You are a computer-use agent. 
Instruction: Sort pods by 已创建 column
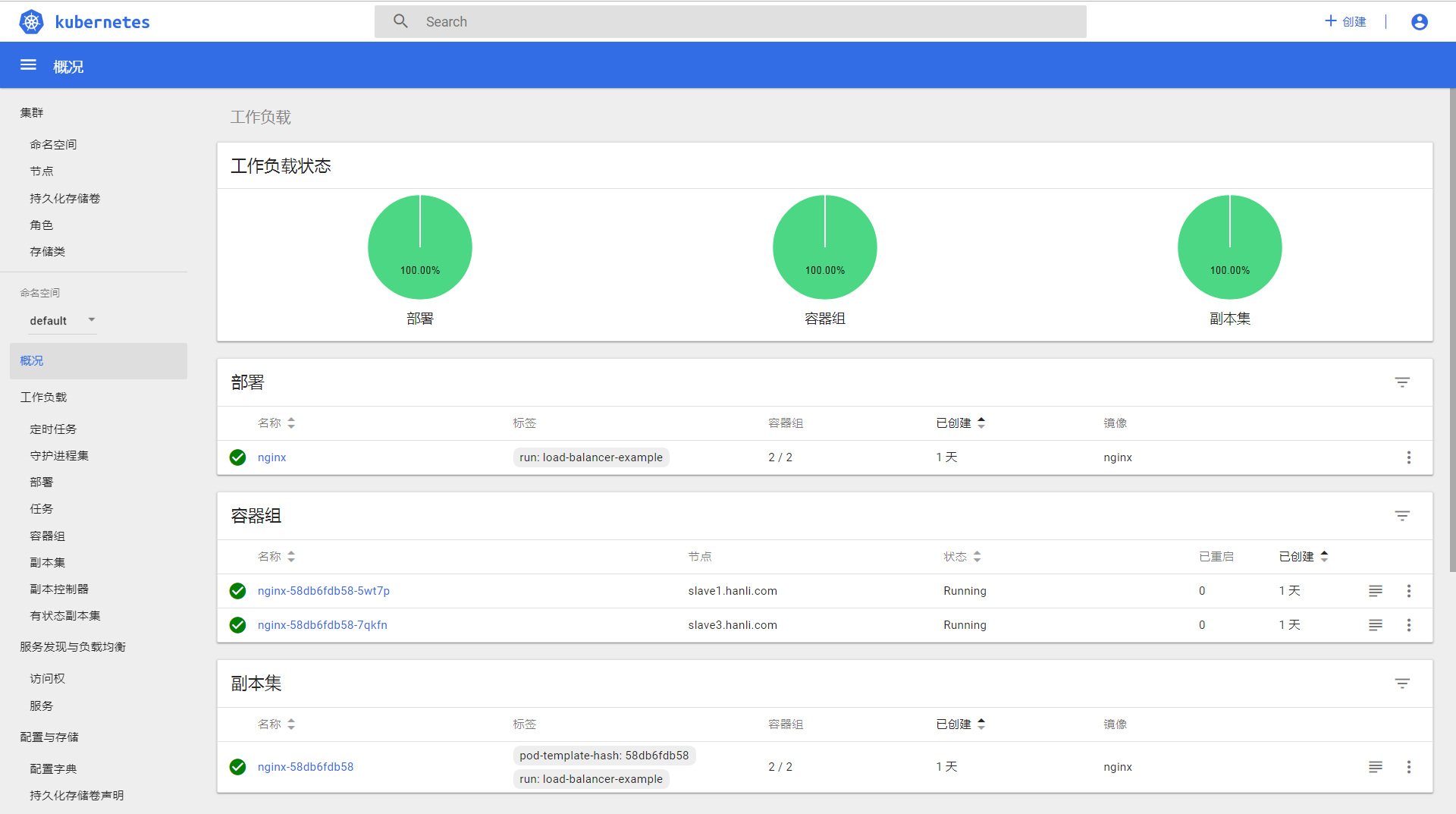point(1304,557)
